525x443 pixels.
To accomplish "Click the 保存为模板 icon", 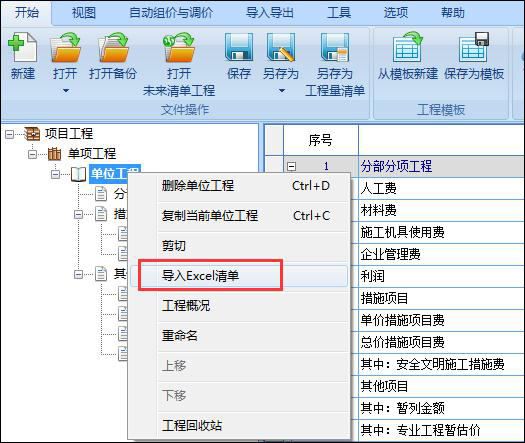I will 474,47.
